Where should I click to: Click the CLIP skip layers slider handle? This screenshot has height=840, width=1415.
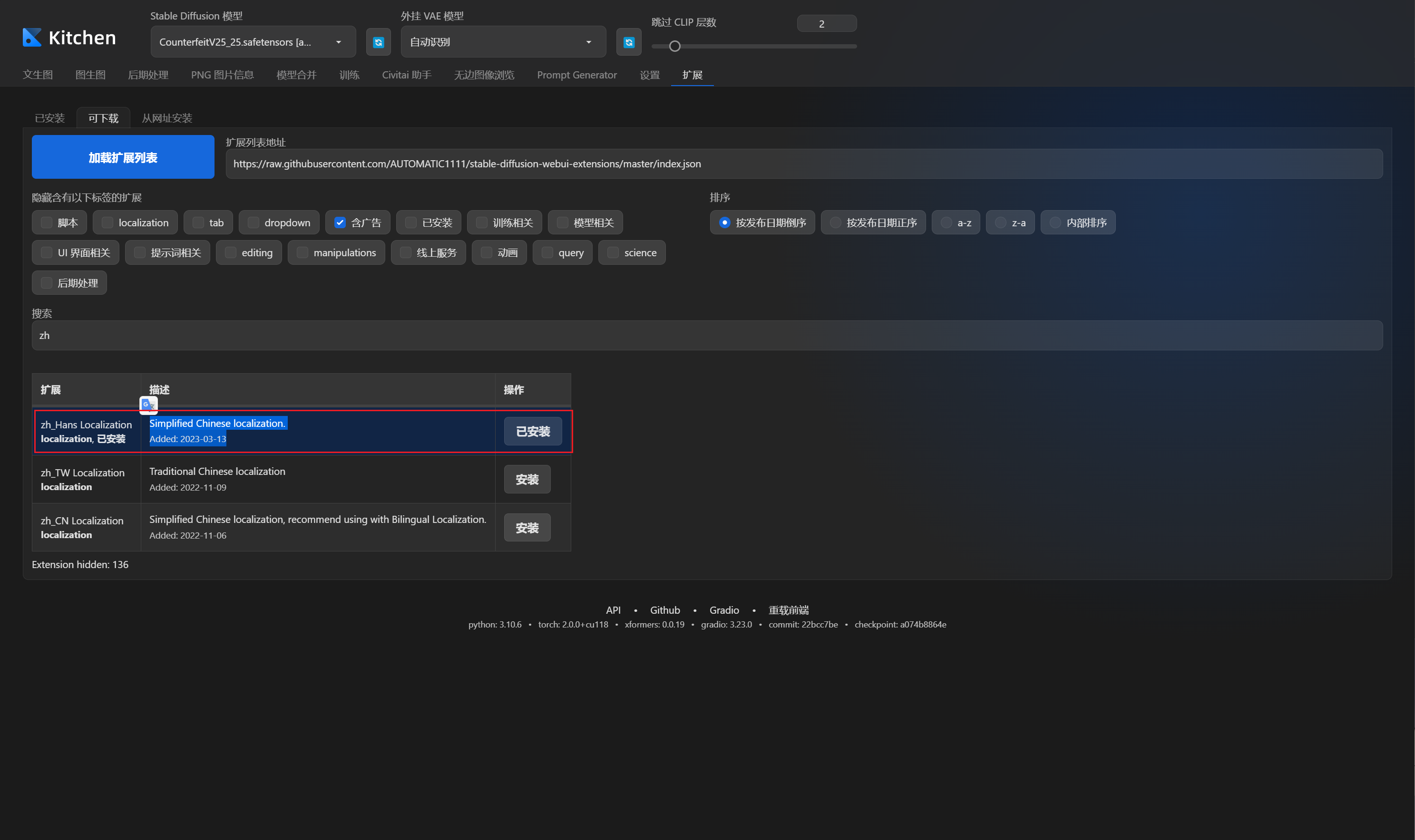pyautogui.click(x=674, y=47)
